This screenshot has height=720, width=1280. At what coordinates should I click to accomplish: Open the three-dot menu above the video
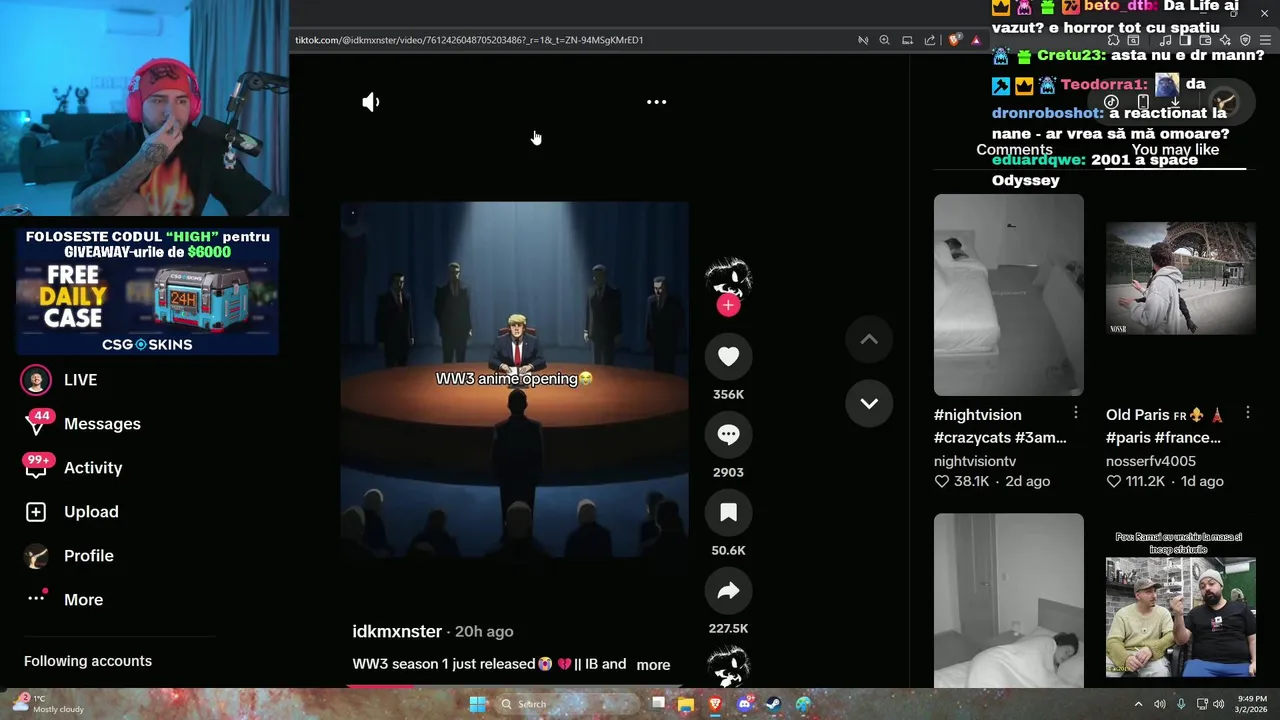pos(656,102)
